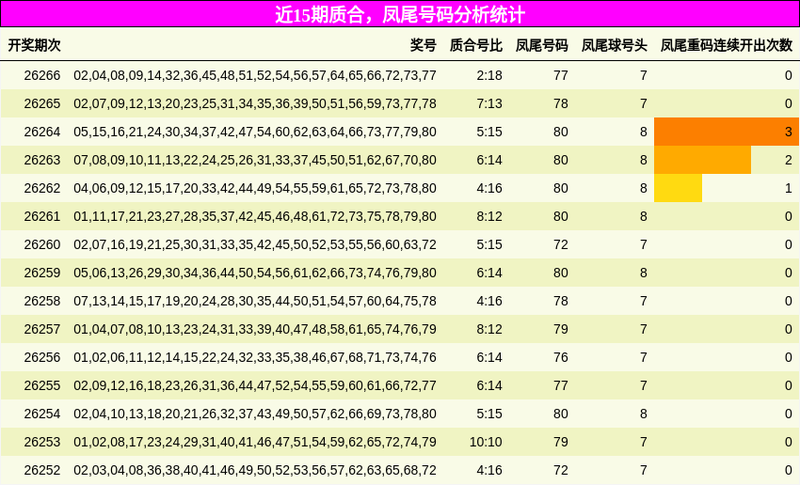Click the 2:18 ratio in row 26266
The width and height of the screenshot is (800, 485).
pos(489,75)
